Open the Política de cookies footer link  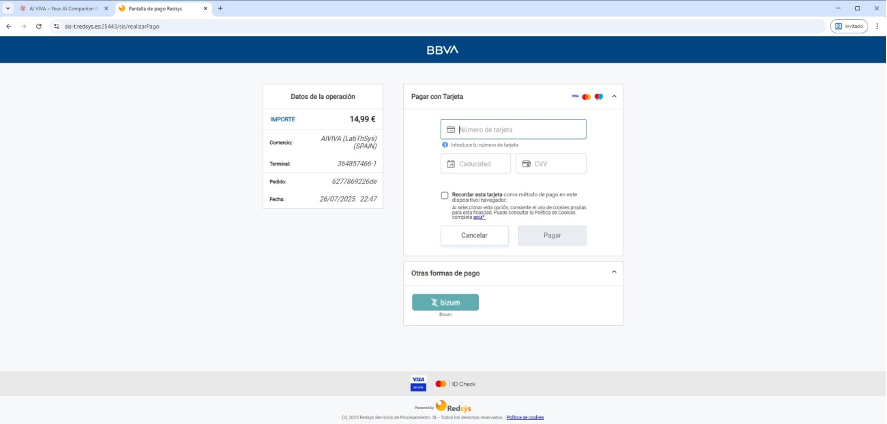point(525,417)
